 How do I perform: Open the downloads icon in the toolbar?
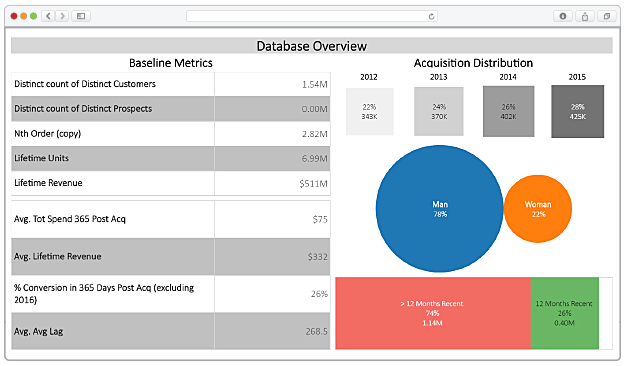[563, 16]
